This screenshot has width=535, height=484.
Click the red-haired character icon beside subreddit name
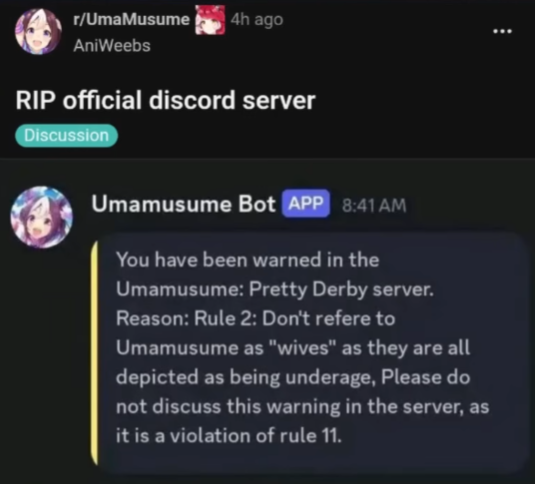click(210, 20)
